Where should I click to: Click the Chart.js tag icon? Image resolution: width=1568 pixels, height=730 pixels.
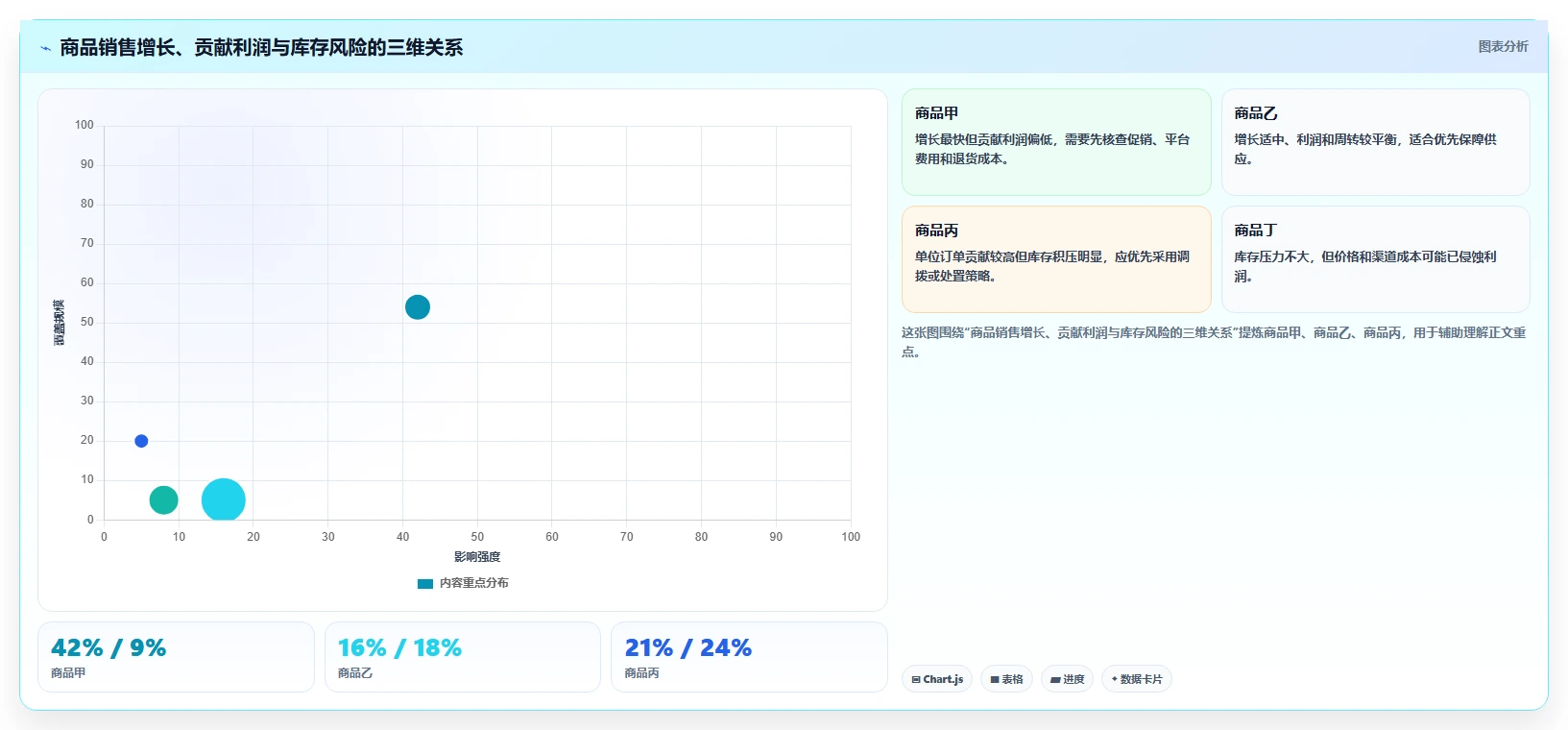pyautogui.click(x=916, y=679)
